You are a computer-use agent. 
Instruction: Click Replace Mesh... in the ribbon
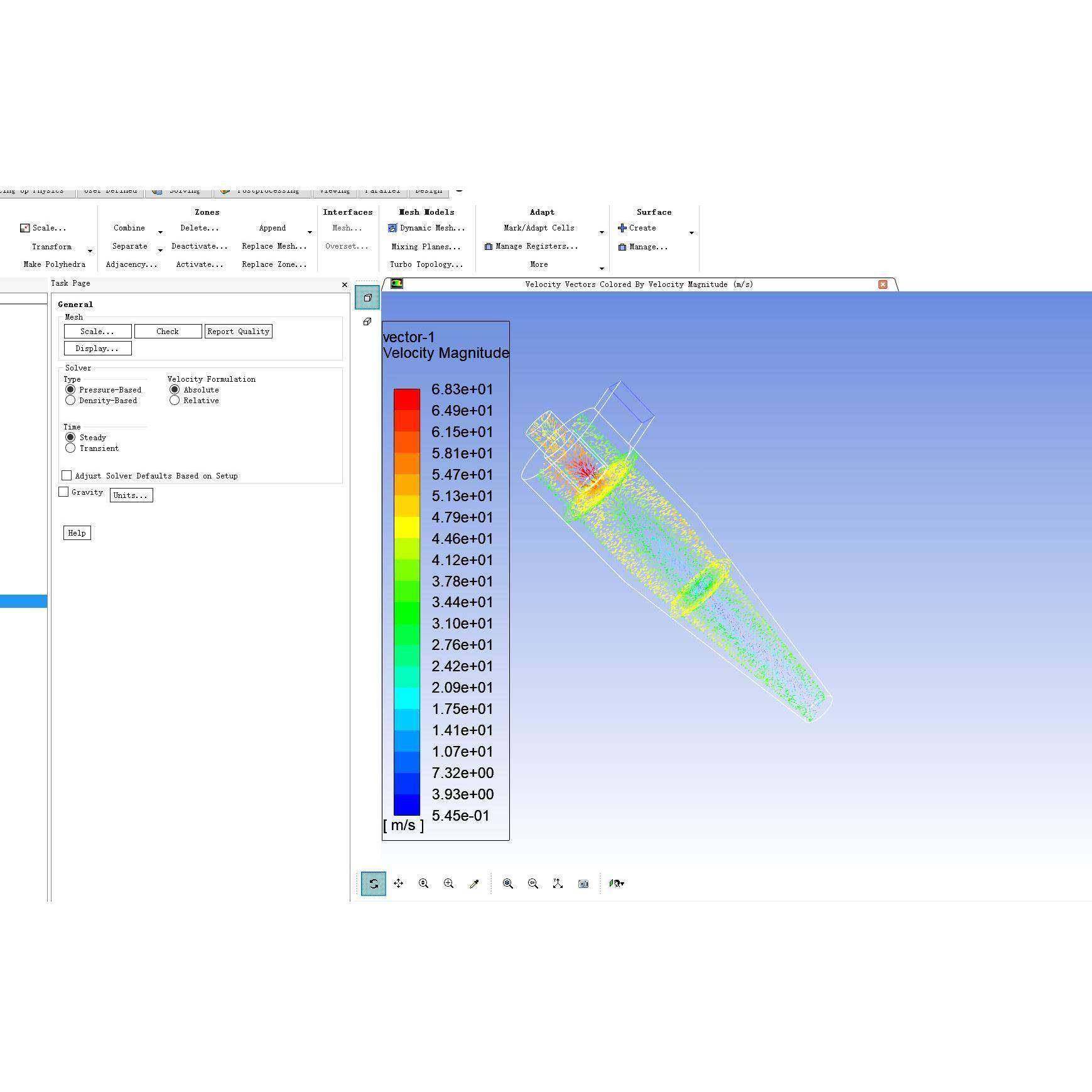tap(274, 246)
